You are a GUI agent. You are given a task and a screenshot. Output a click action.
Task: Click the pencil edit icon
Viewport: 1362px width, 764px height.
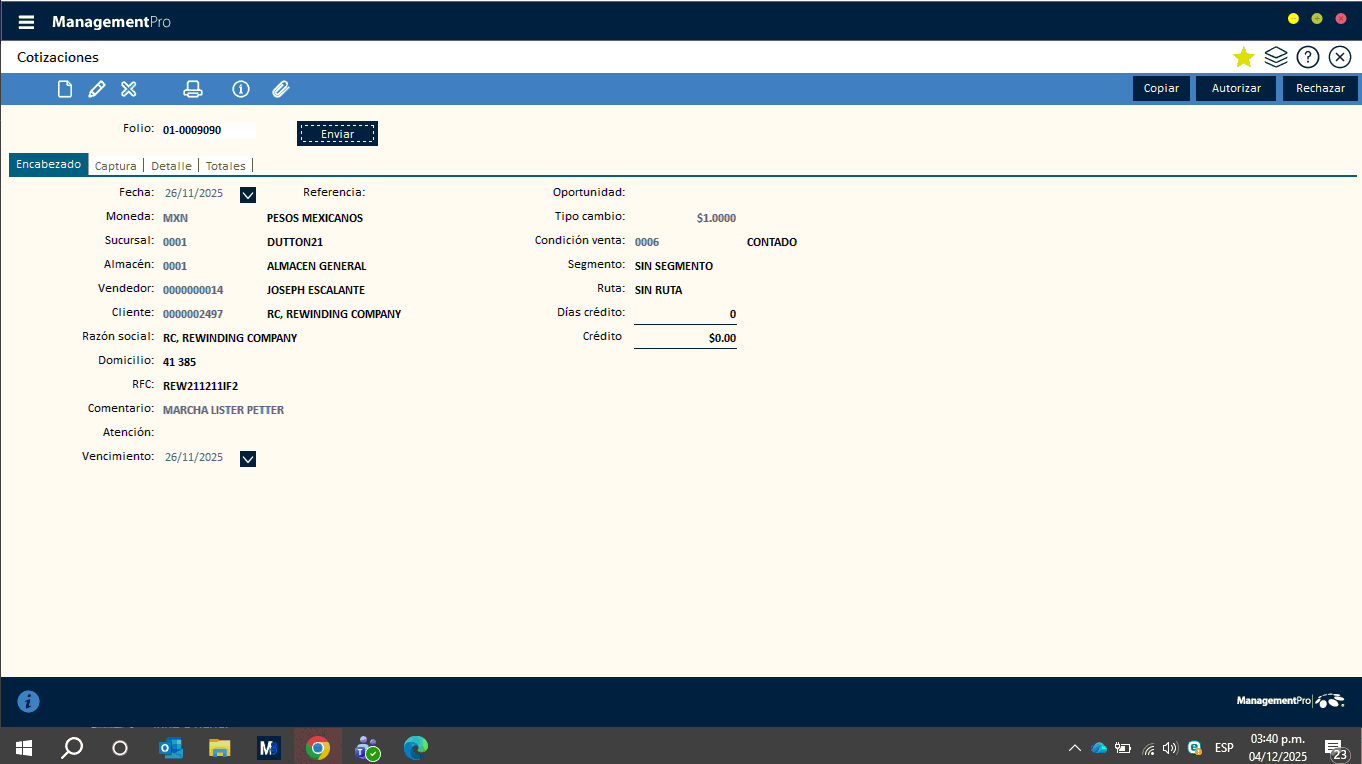(x=97, y=89)
